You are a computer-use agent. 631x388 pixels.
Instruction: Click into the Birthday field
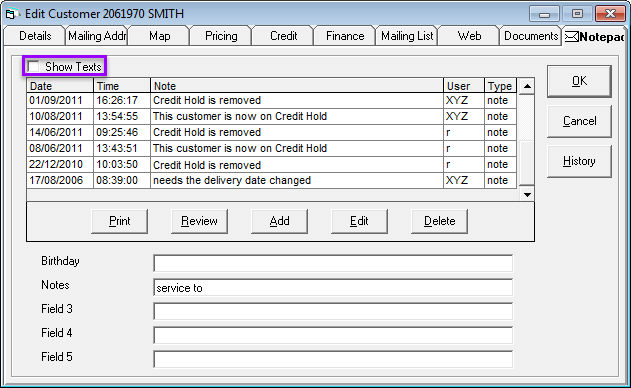coord(333,263)
